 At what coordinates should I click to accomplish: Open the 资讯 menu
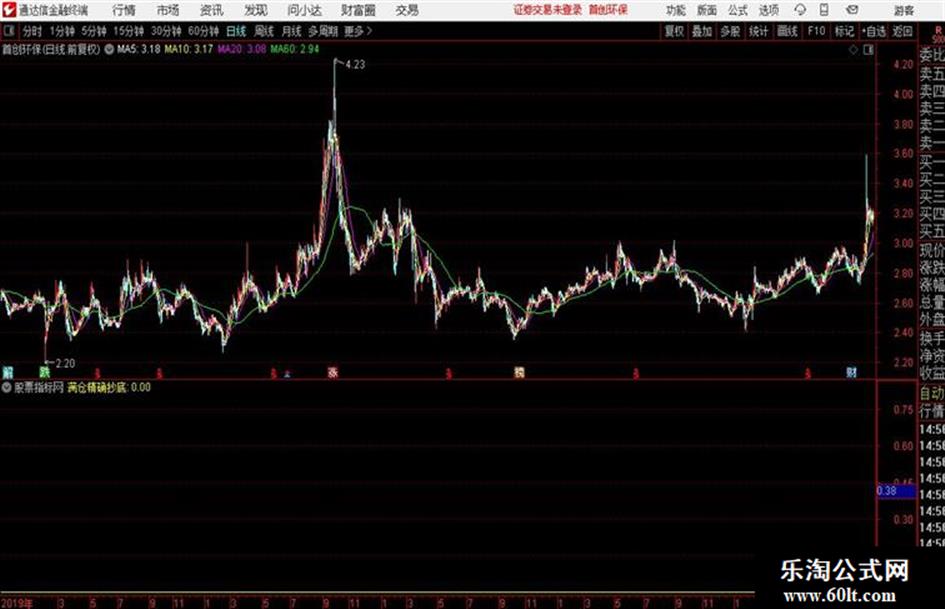coord(211,10)
